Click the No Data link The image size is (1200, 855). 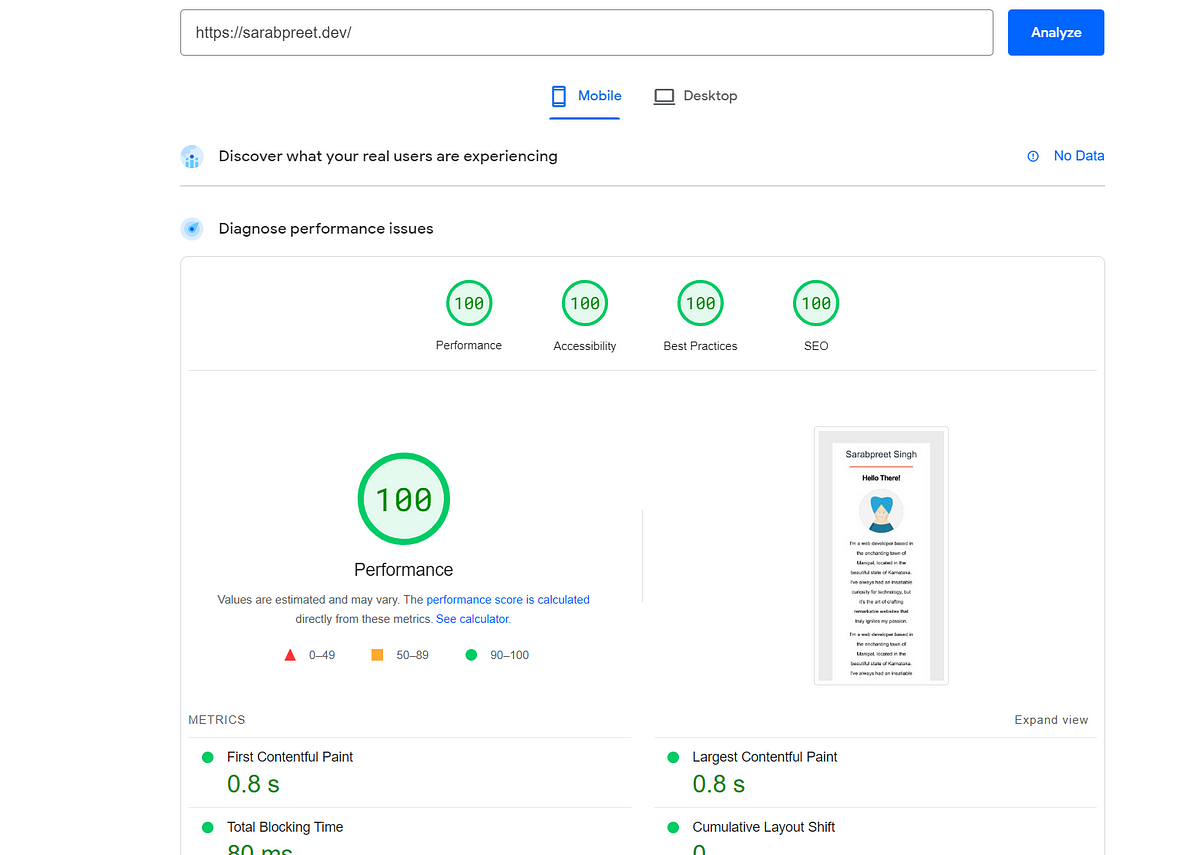pyautogui.click(x=1079, y=156)
